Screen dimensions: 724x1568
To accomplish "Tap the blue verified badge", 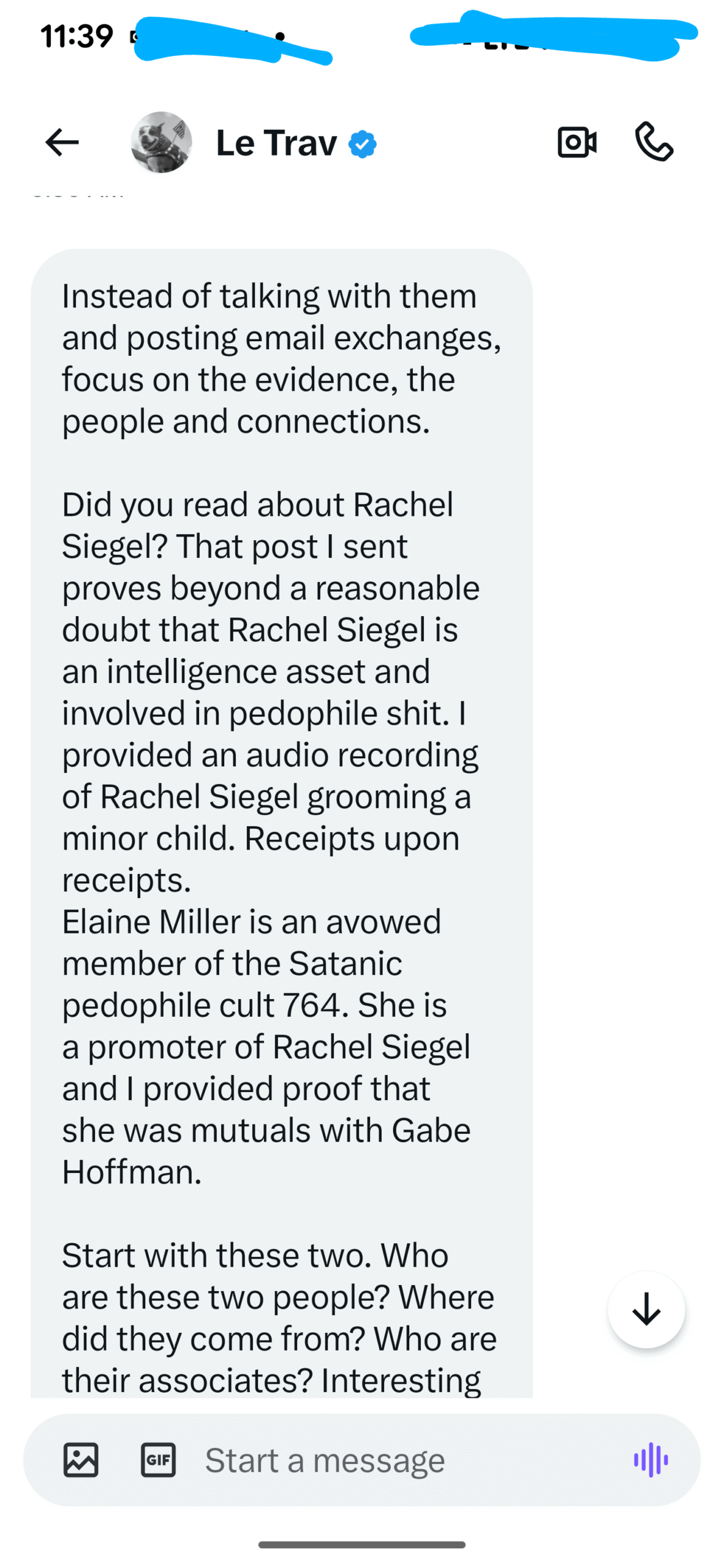I will click(363, 145).
